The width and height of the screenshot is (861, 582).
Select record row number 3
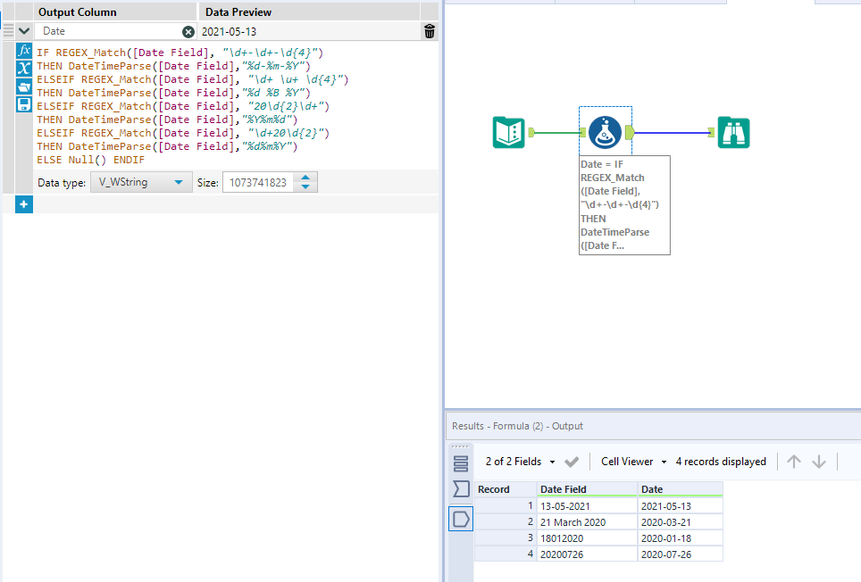pos(505,538)
